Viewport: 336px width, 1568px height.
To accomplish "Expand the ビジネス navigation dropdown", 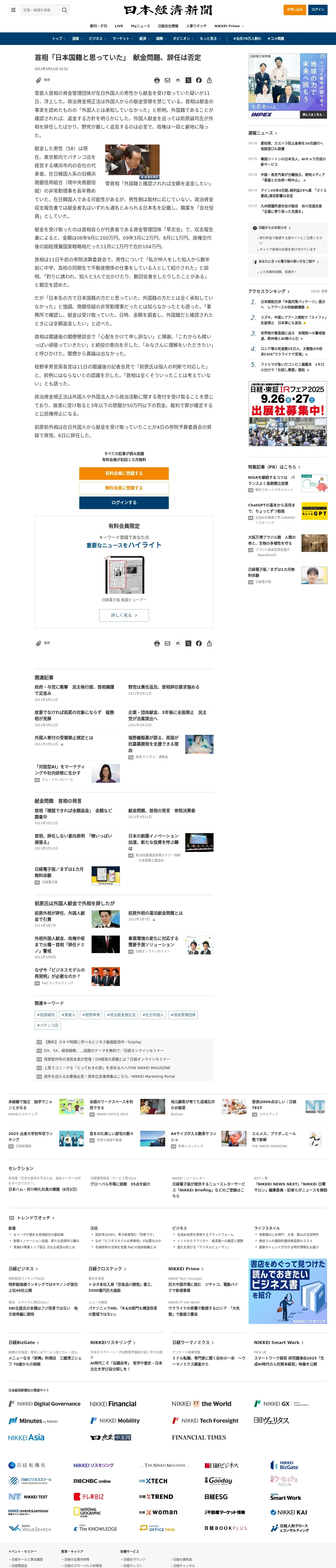I will (98, 38).
